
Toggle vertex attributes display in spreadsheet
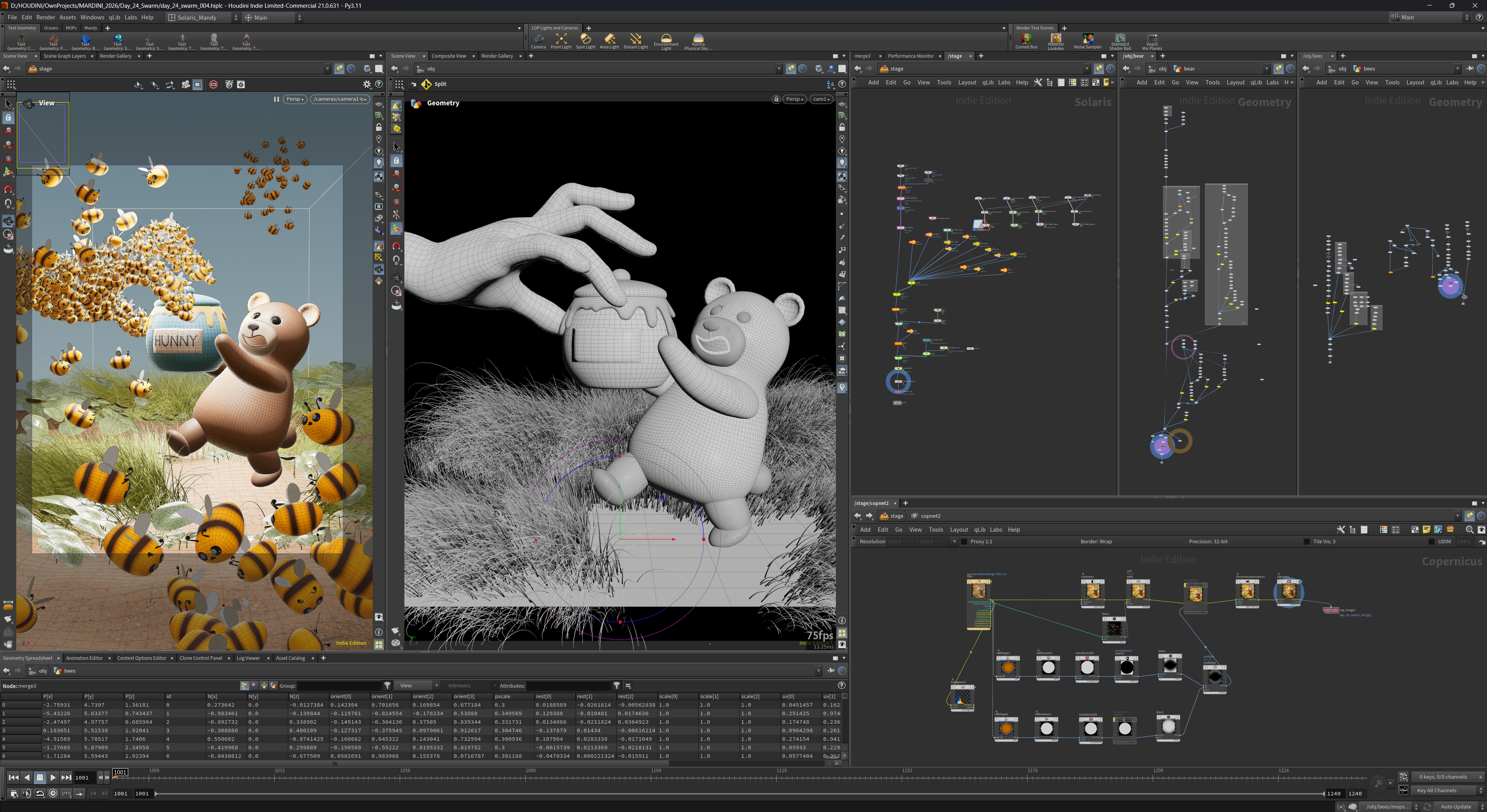coord(254,686)
